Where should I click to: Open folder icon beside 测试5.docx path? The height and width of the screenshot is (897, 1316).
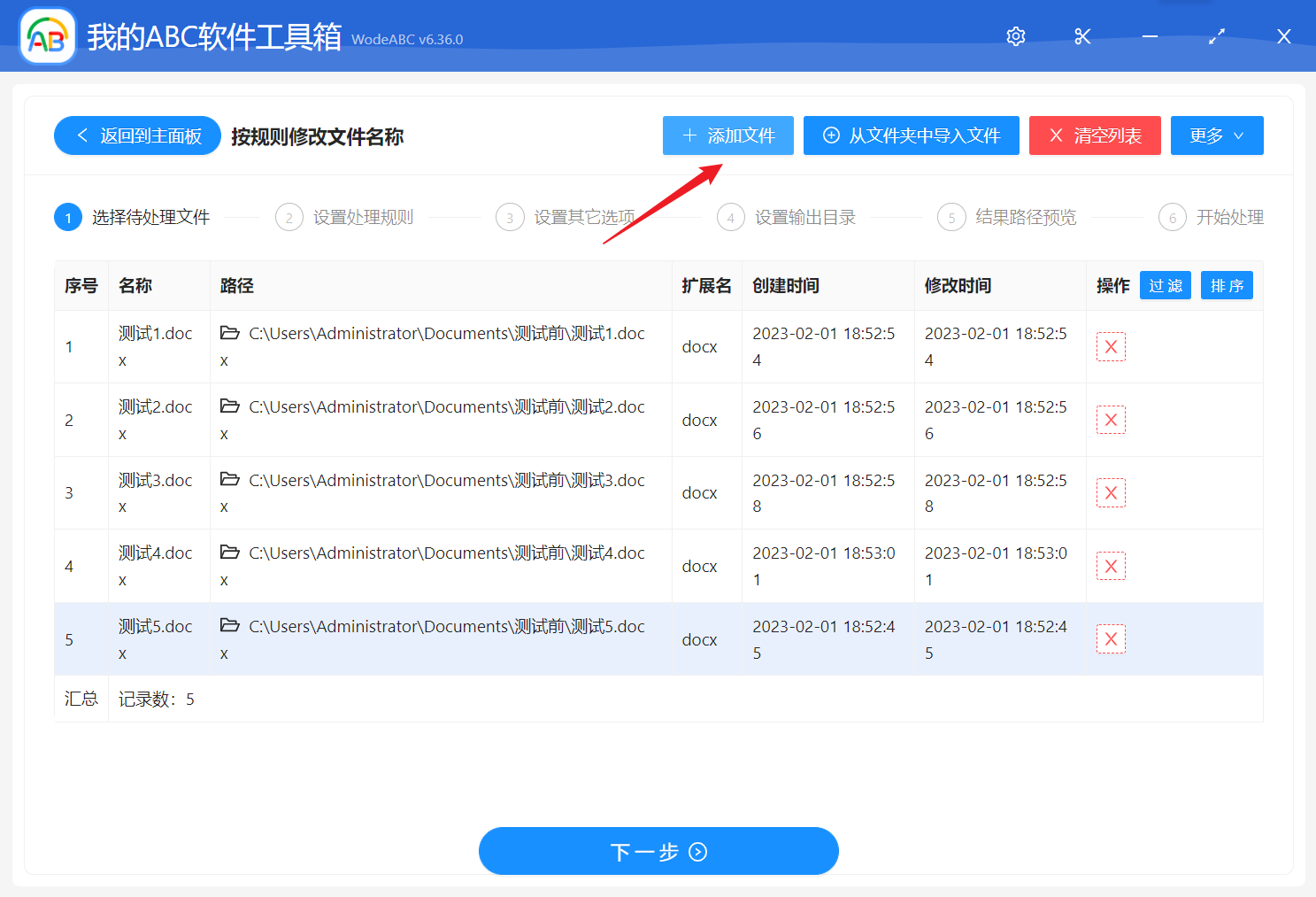[229, 624]
